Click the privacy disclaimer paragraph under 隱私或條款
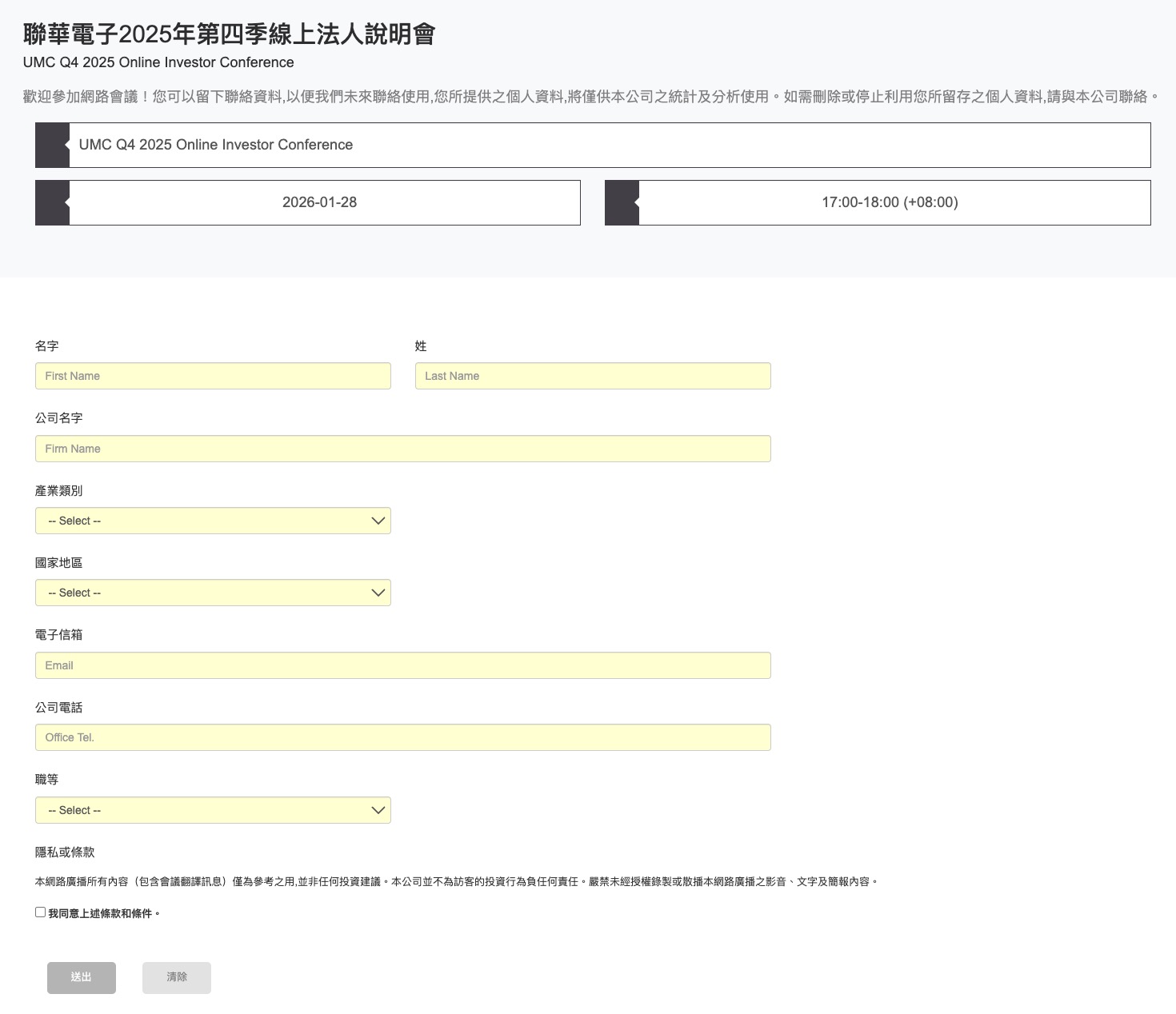 [x=456, y=881]
